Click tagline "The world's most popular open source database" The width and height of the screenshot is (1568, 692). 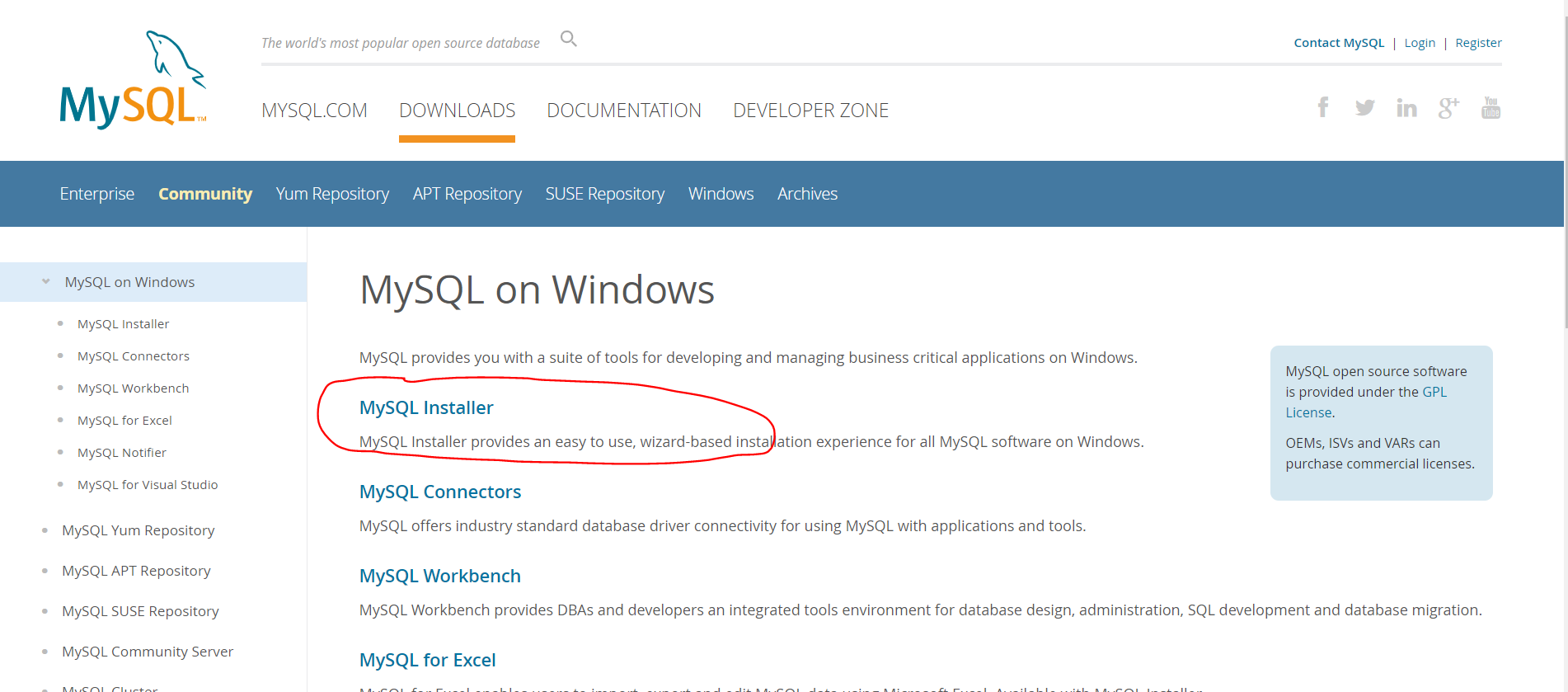coord(401,43)
